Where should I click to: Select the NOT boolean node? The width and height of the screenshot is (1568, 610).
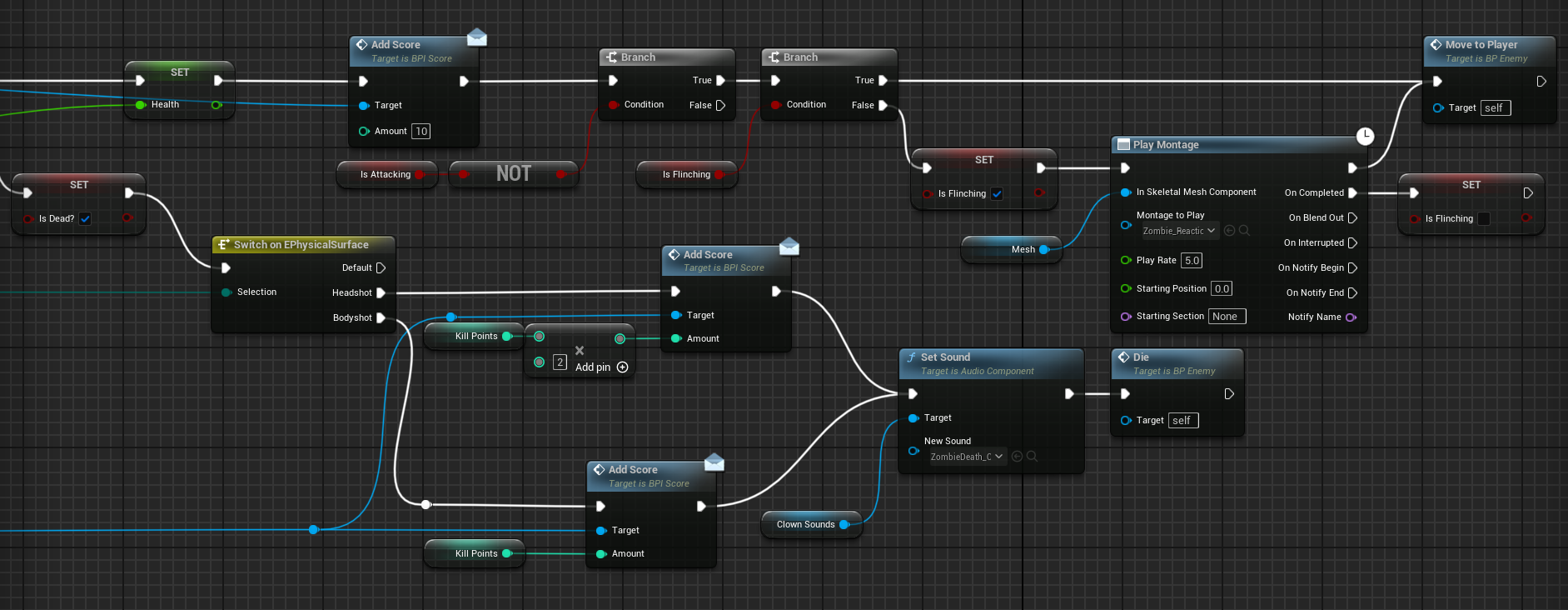[x=513, y=173]
